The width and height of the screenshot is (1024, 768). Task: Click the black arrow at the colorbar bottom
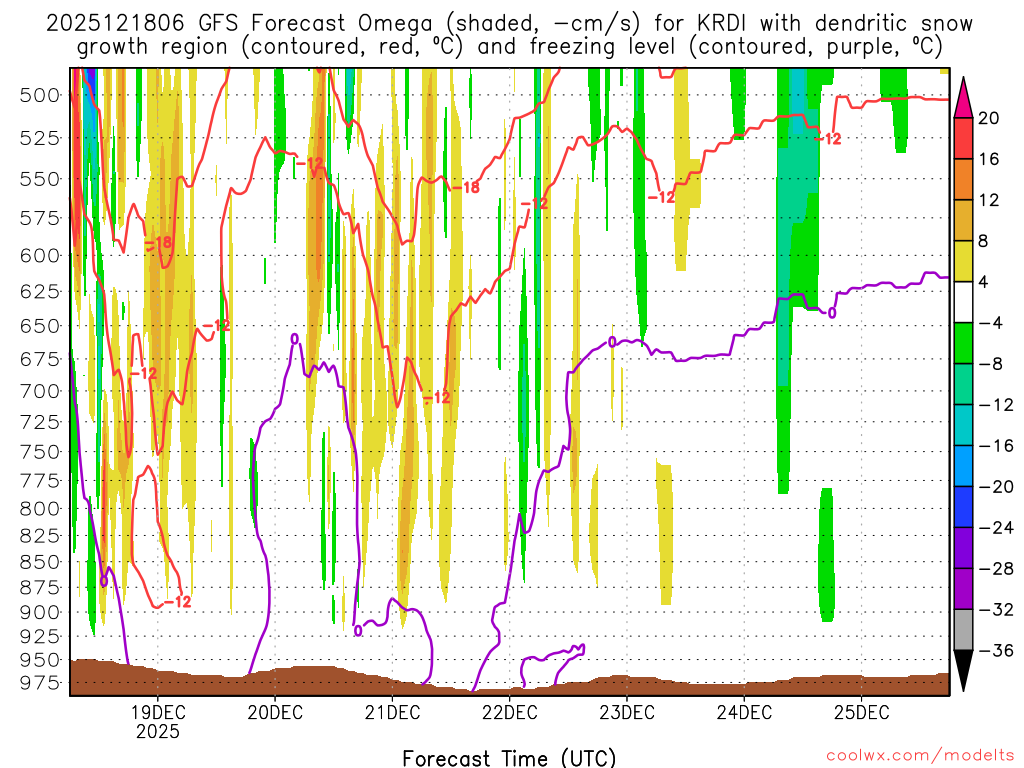pos(963,668)
